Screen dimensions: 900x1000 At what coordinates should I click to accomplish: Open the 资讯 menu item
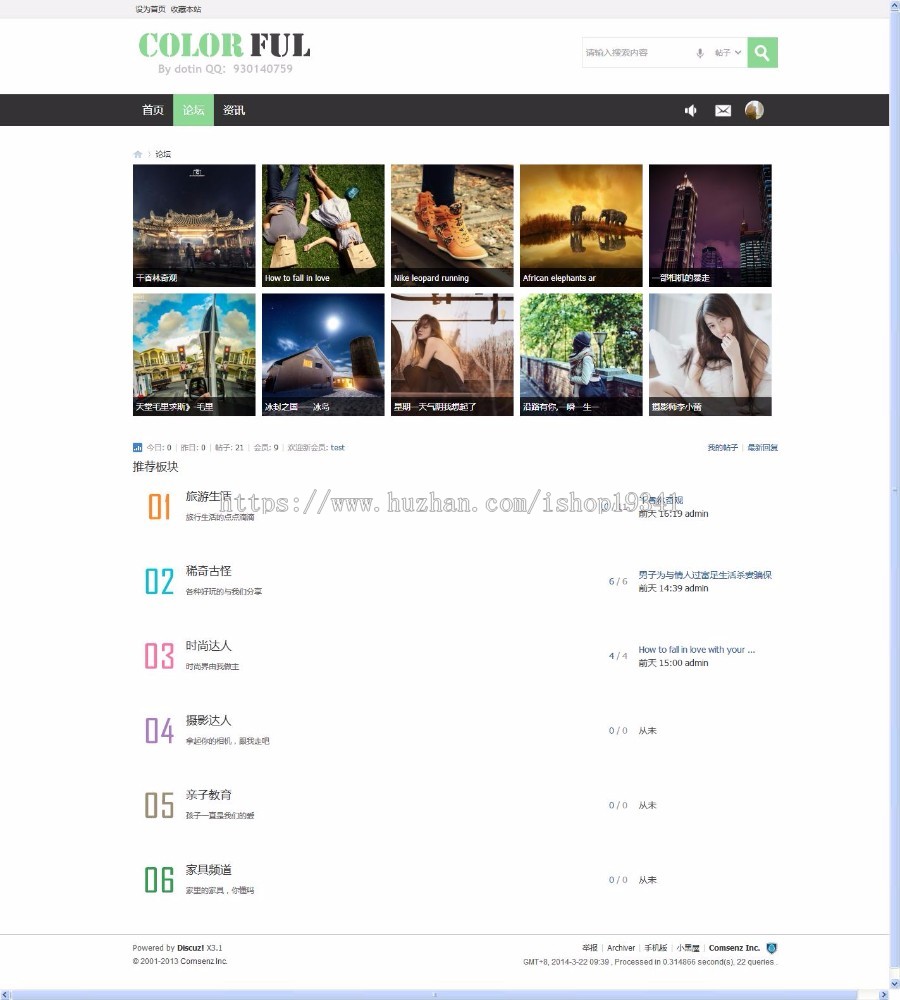point(233,110)
